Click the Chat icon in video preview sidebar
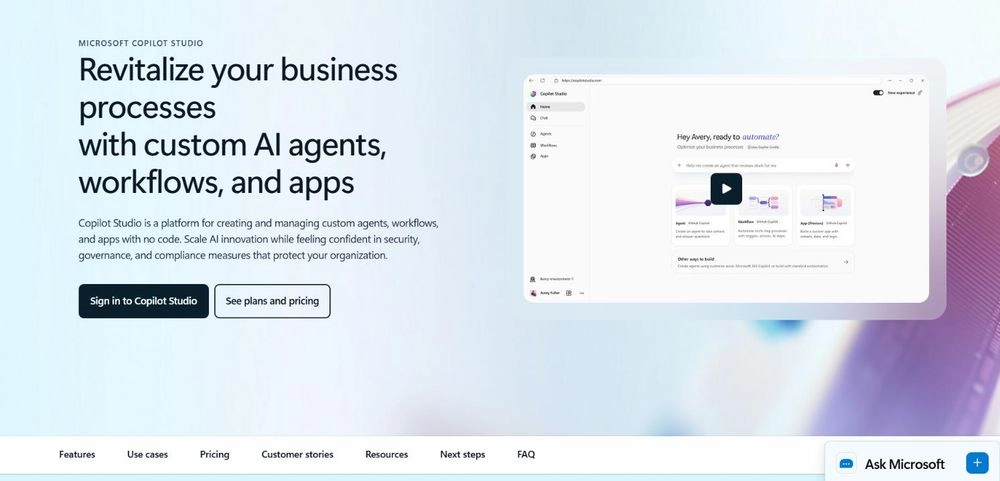1000x481 pixels. 533,118
